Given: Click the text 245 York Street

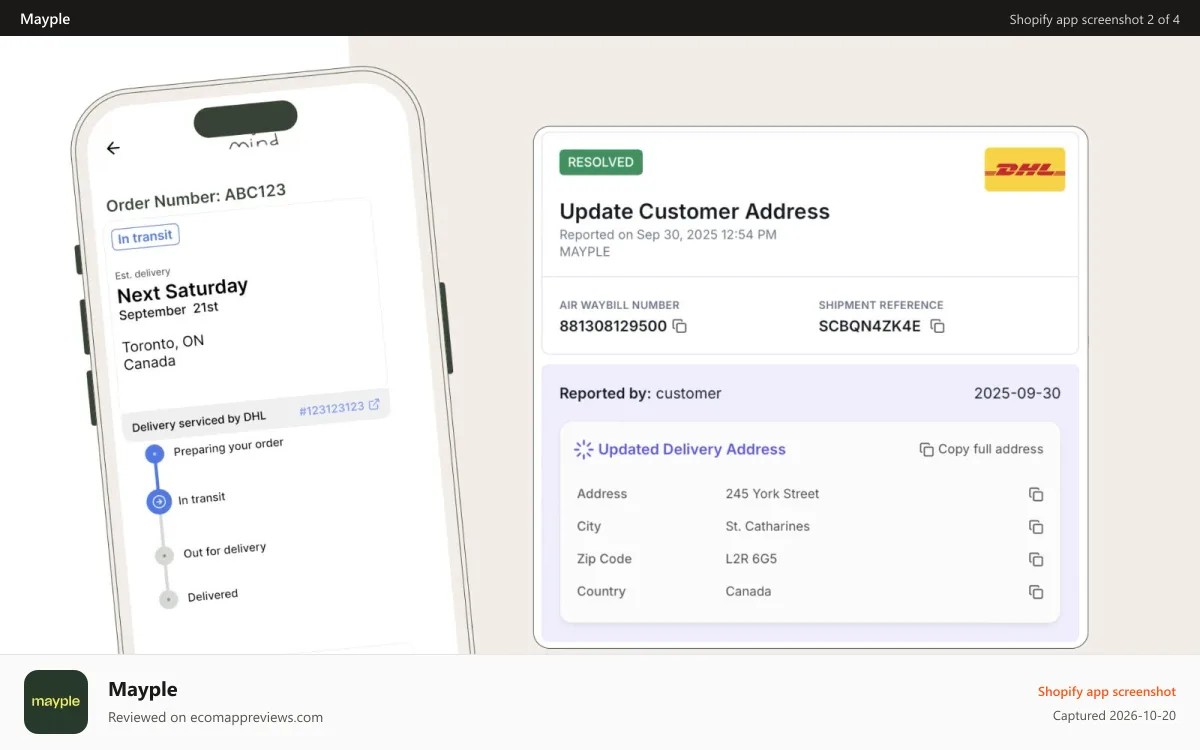Looking at the screenshot, I should (x=772, y=494).
